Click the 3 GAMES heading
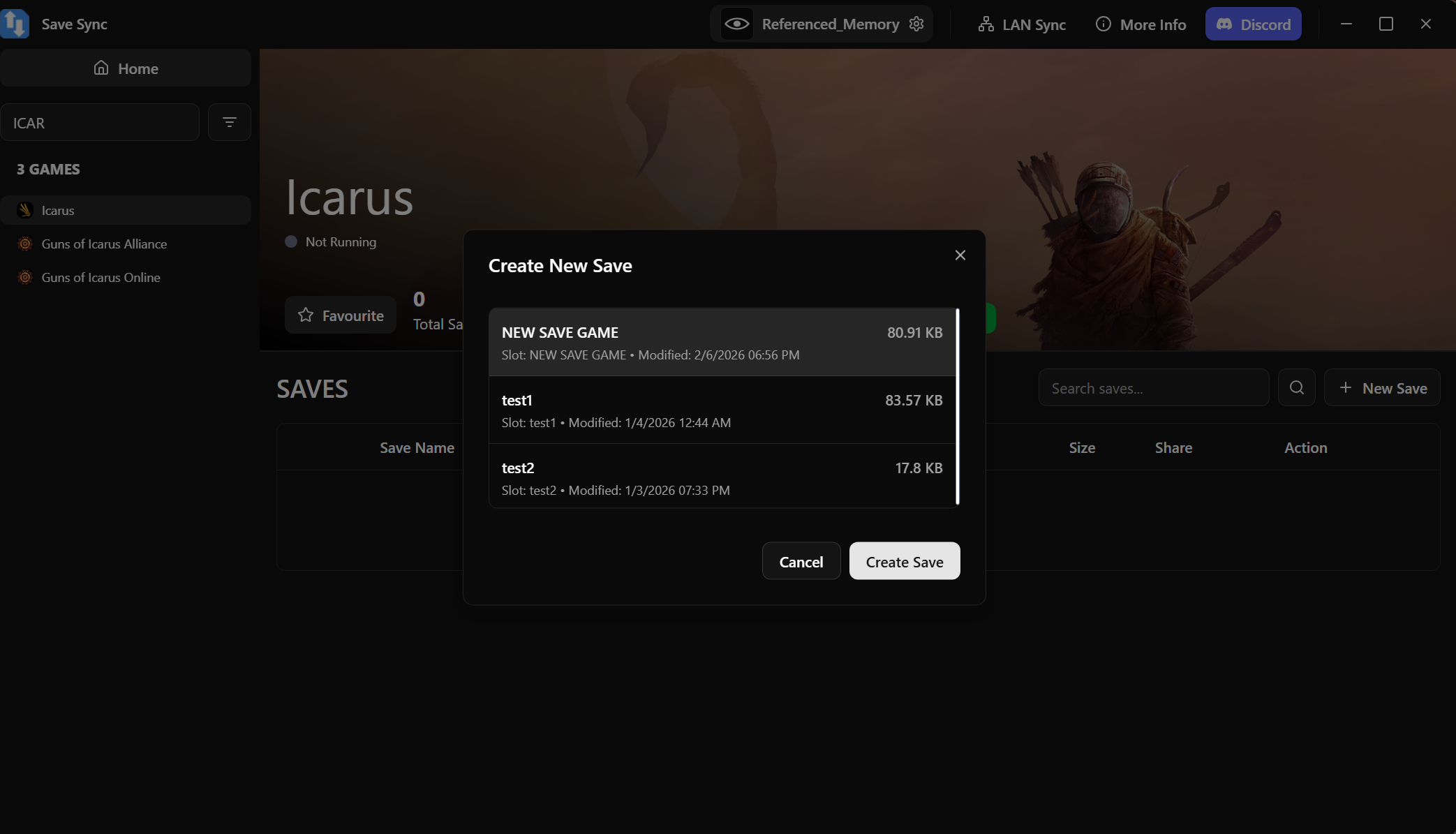This screenshot has width=1456, height=834. [x=48, y=170]
